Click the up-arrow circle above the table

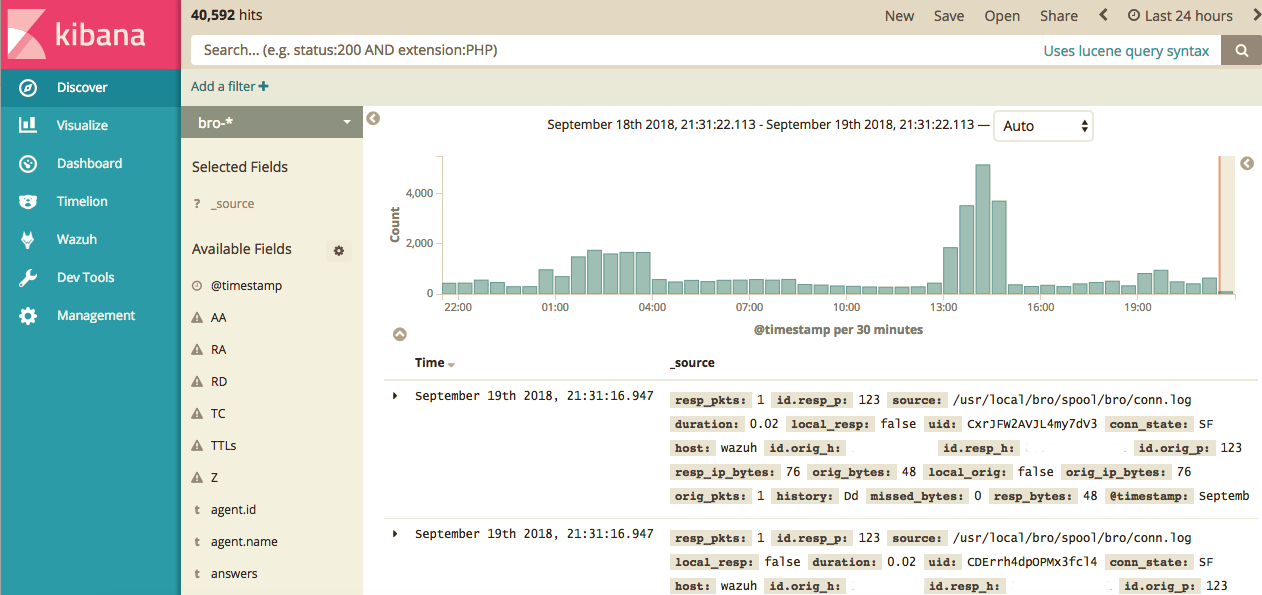click(x=399, y=334)
